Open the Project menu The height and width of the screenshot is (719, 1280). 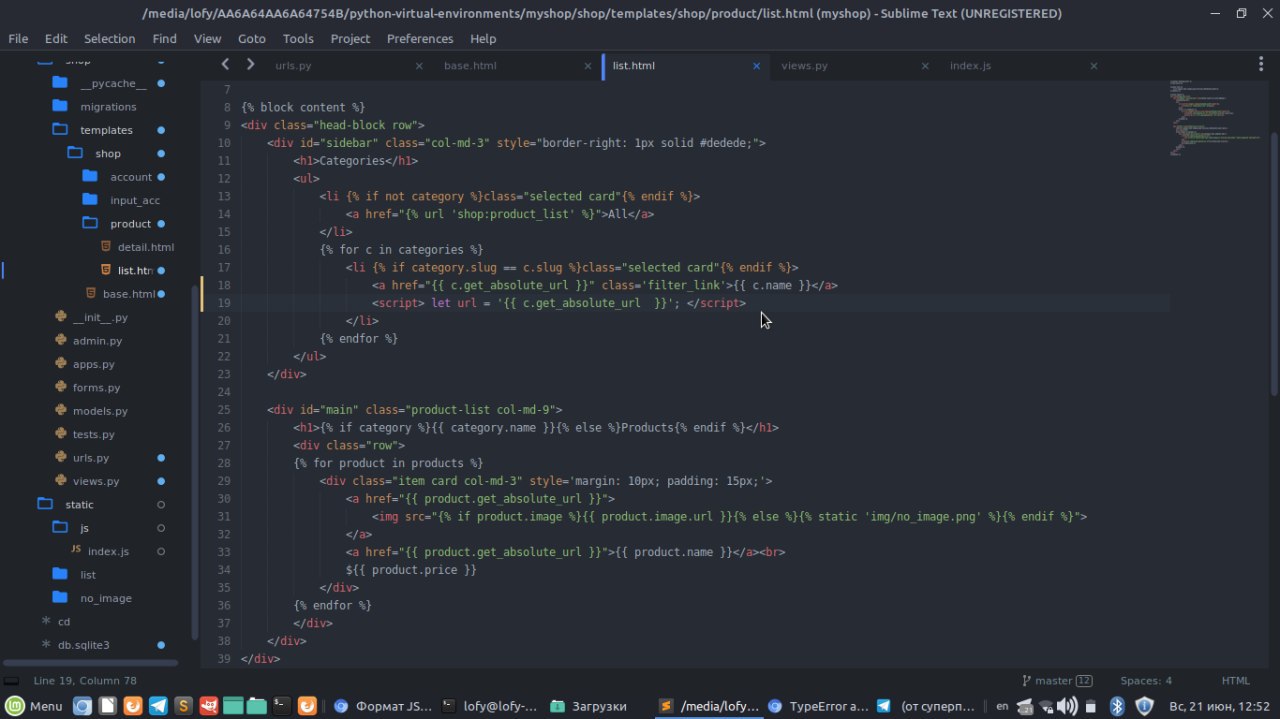coord(350,38)
